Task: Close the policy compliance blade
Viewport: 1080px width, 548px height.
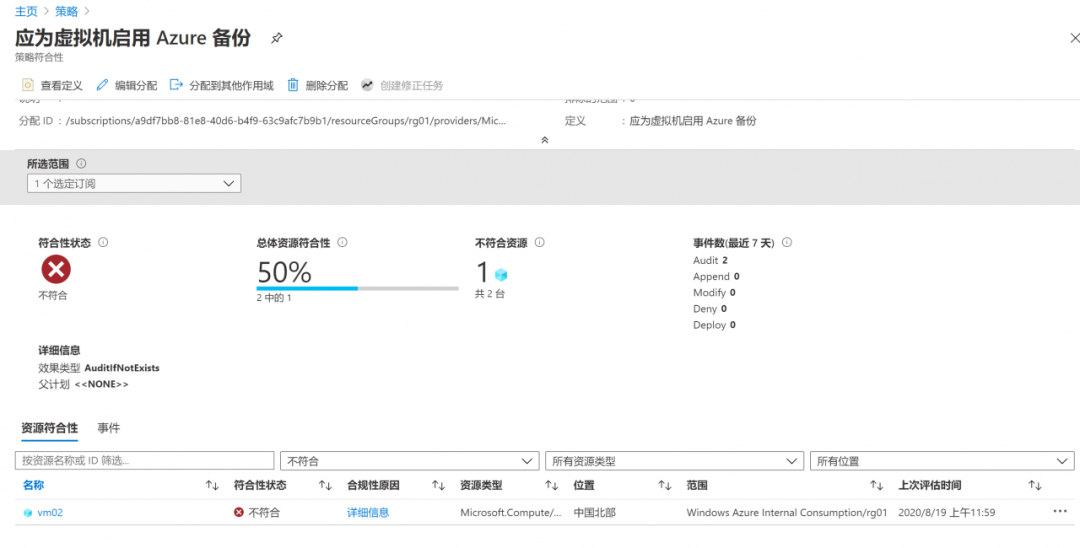Action: click(1074, 38)
